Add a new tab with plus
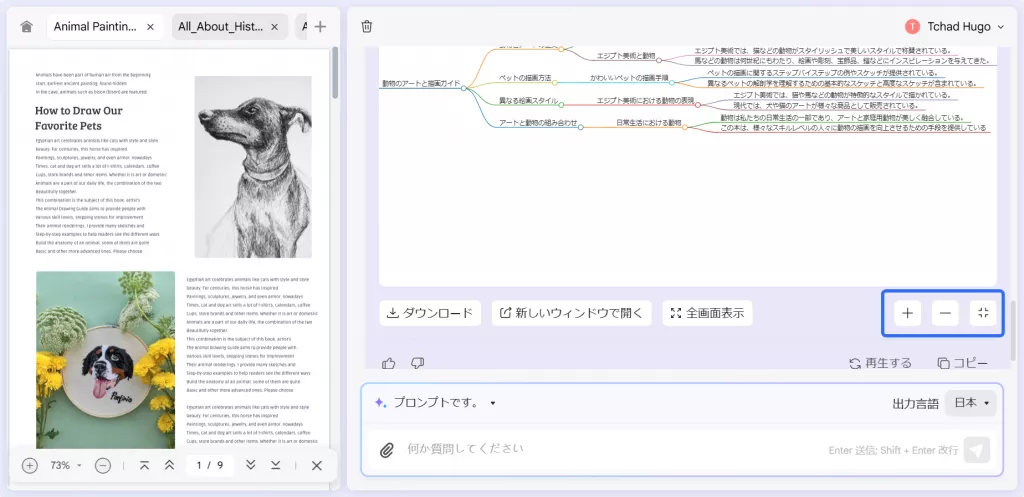1024x497 pixels. tap(320, 27)
